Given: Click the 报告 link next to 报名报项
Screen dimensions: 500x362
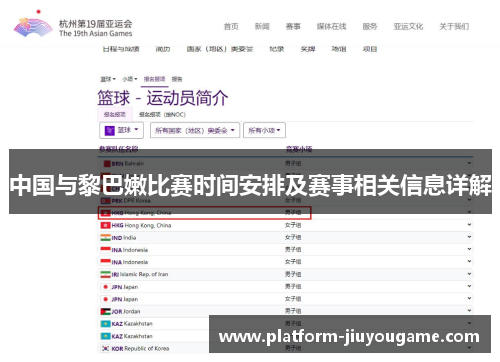Looking at the screenshot, I should click(x=177, y=79).
